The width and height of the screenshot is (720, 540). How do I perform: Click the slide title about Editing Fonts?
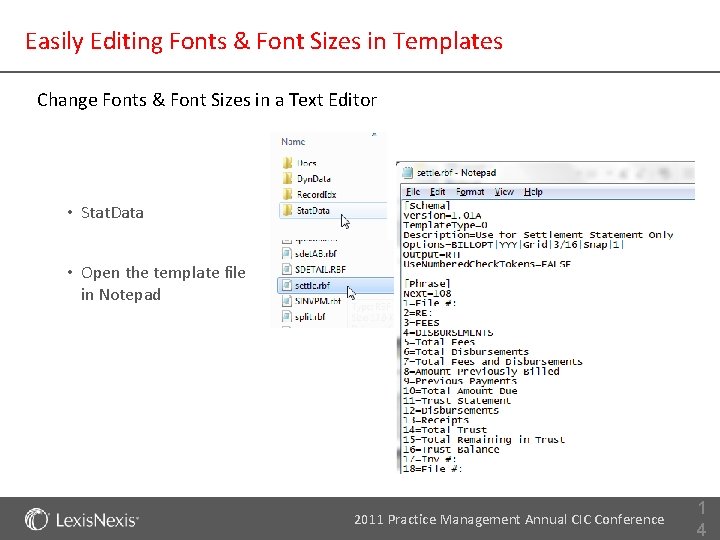click(x=264, y=41)
